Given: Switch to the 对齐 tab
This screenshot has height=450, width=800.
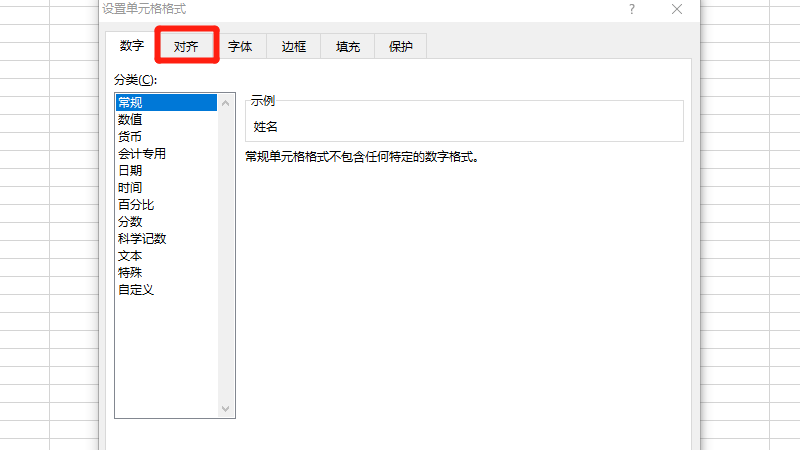Looking at the screenshot, I should [x=186, y=46].
